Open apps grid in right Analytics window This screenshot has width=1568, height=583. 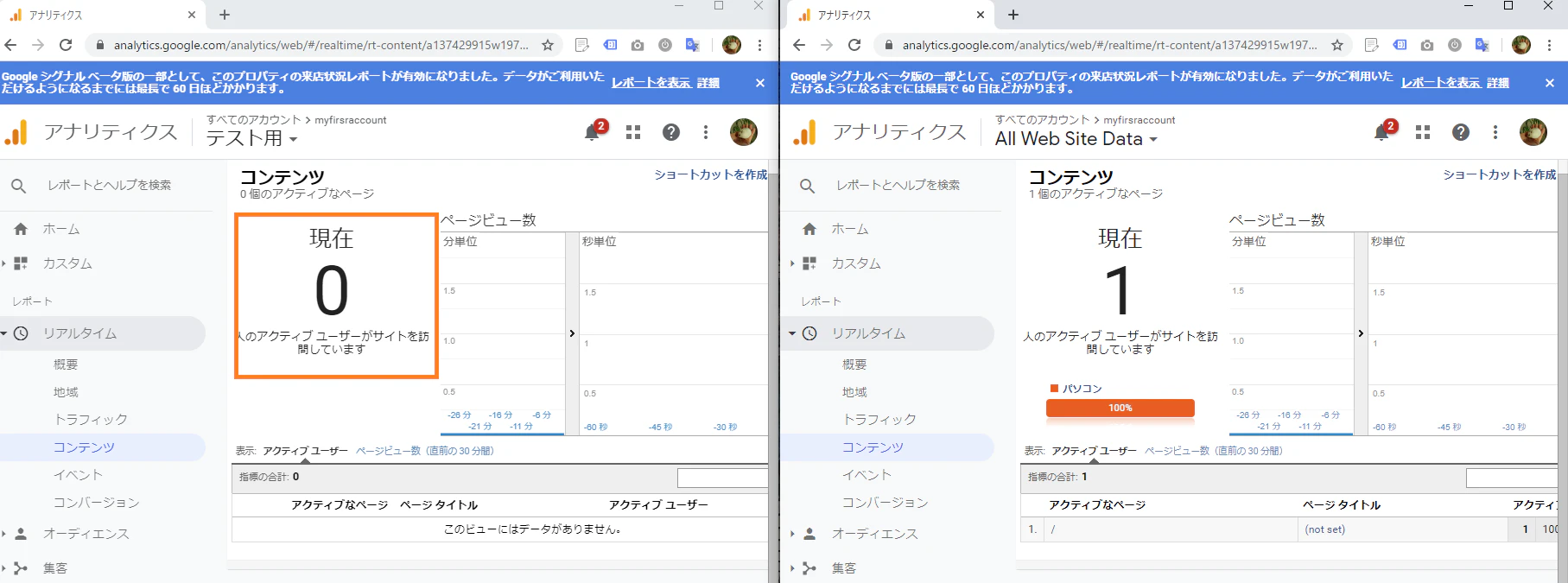(x=1423, y=132)
